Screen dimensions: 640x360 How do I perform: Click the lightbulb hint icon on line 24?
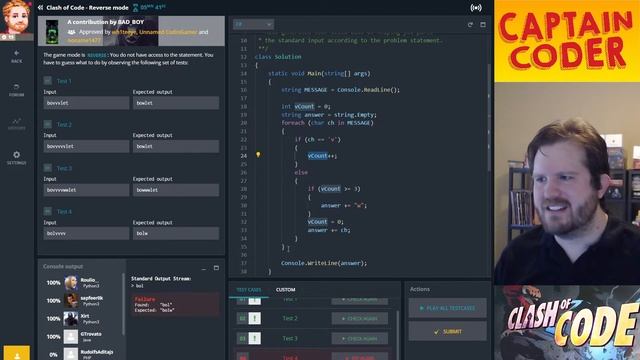(258, 155)
